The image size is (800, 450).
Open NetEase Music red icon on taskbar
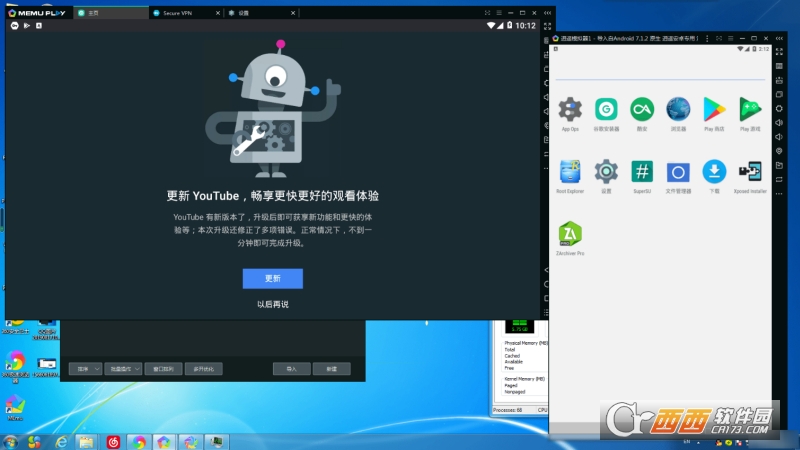(x=113, y=442)
